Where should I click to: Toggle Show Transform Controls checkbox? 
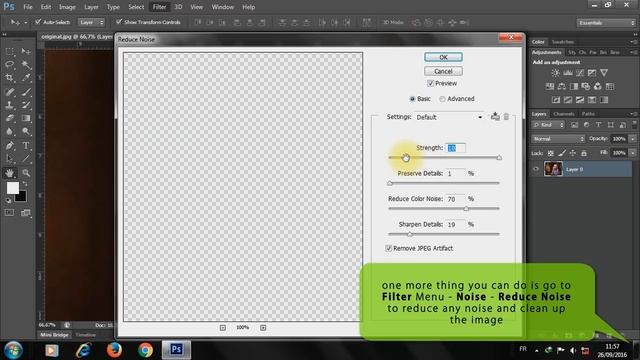[x=119, y=22]
